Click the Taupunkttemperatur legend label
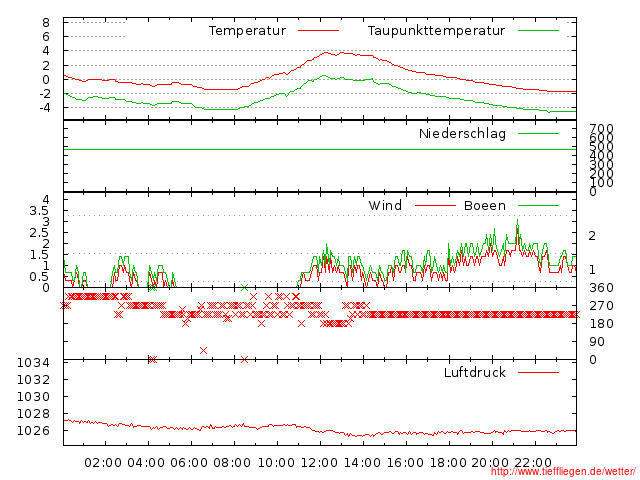 (x=436, y=31)
